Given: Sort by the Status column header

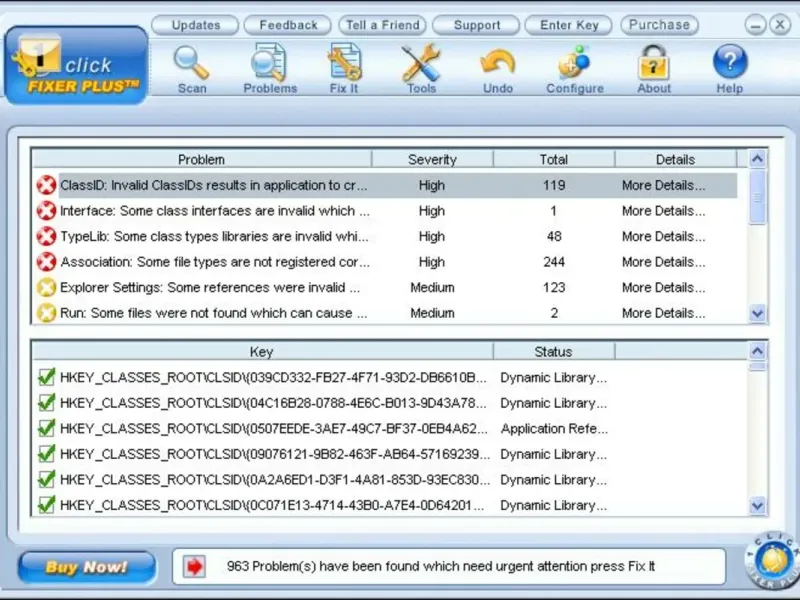Looking at the screenshot, I should coord(554,352).
